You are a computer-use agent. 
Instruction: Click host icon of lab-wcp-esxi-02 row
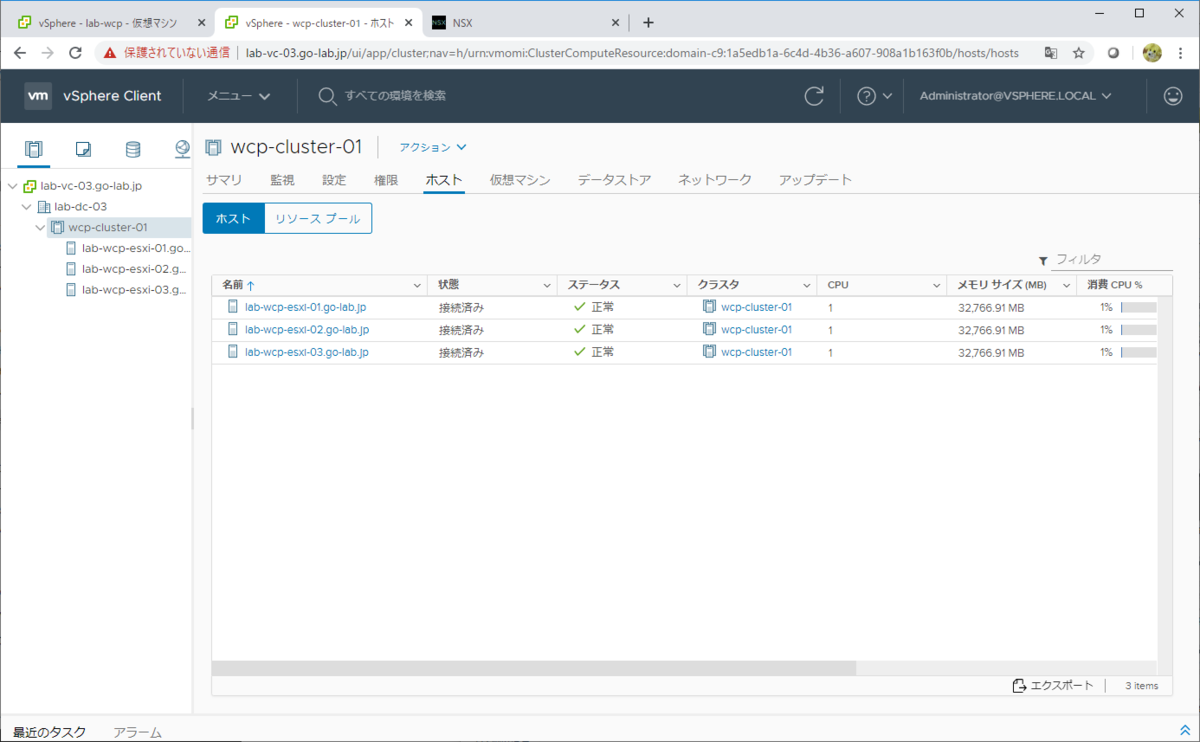pos(233,329)
